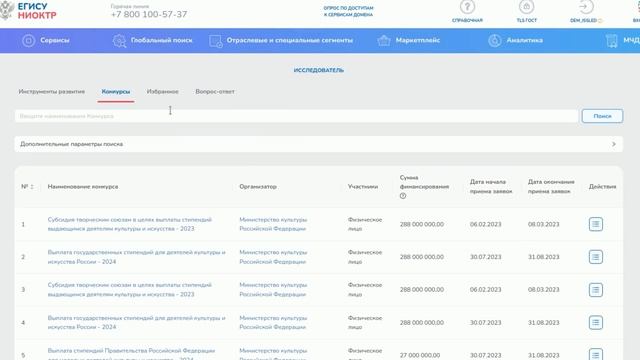Click the TLS ГОСТ icon
640x360 pixels.
[x=527, y=7]
